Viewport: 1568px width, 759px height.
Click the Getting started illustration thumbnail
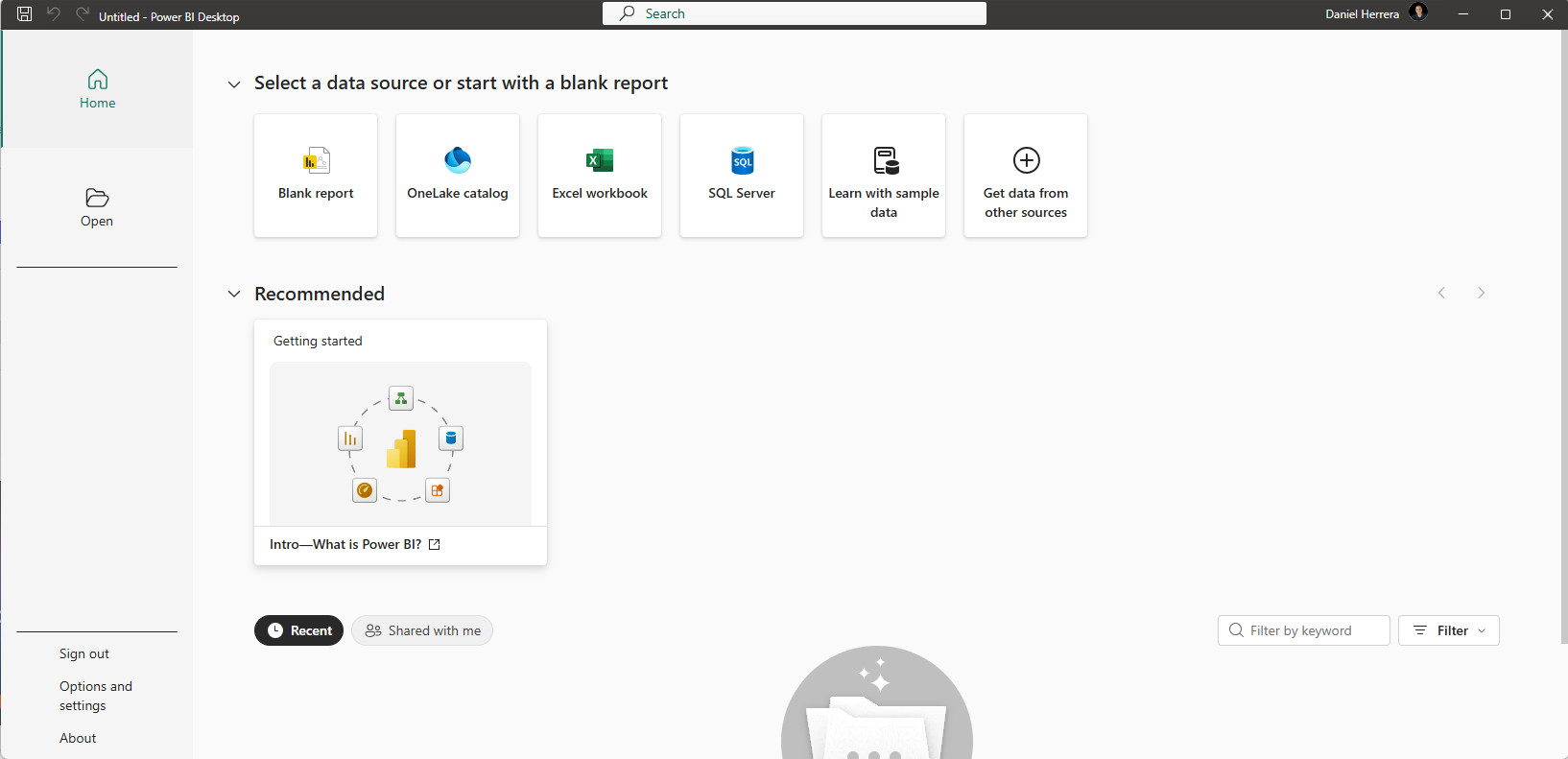point(400,443)
